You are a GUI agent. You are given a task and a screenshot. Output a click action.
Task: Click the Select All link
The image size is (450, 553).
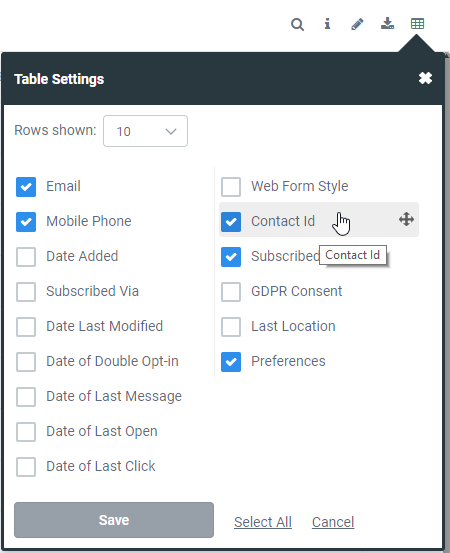(263, 522)
